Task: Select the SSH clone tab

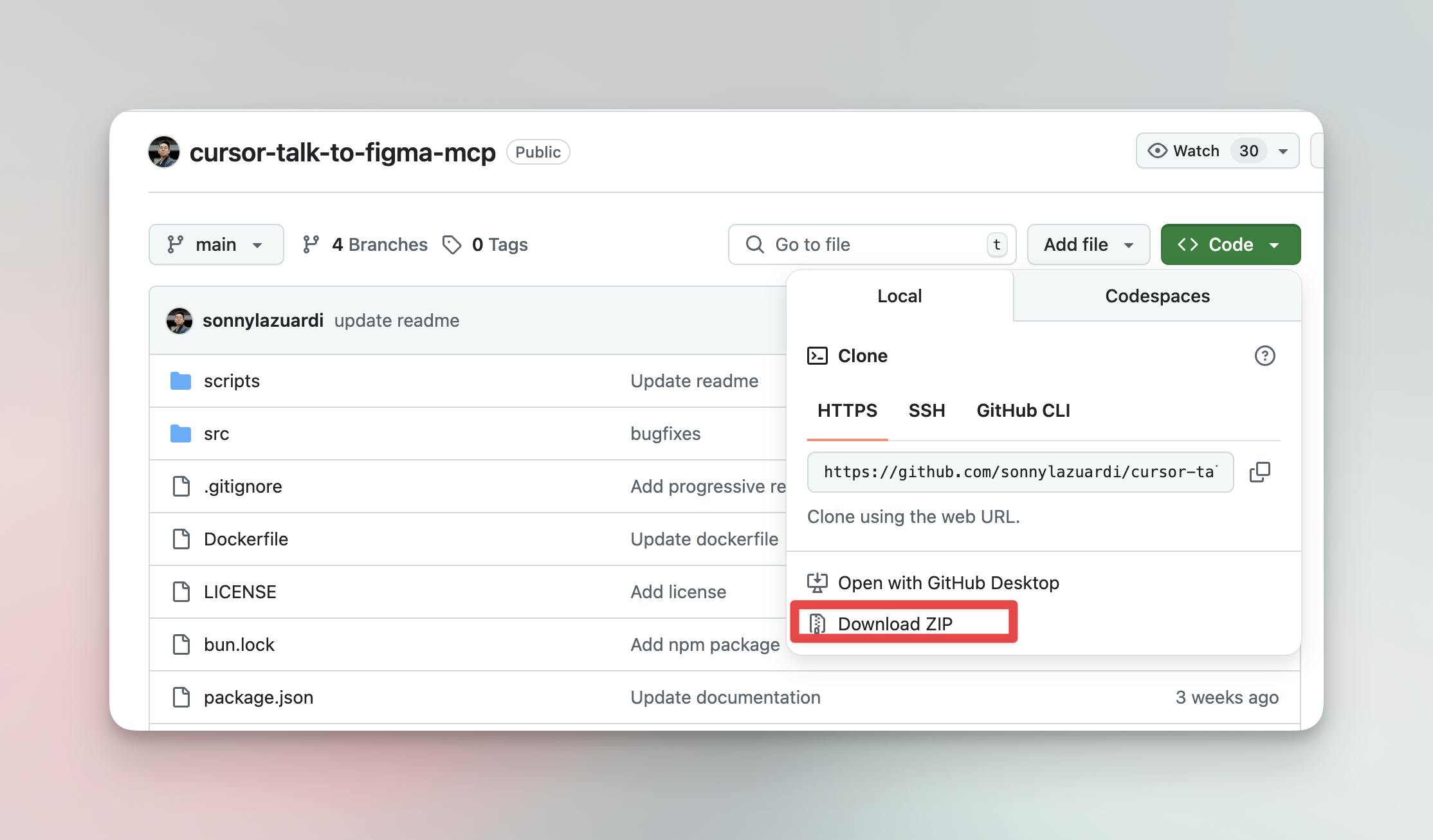Action: pyautogui.click(x=926, y=410)
